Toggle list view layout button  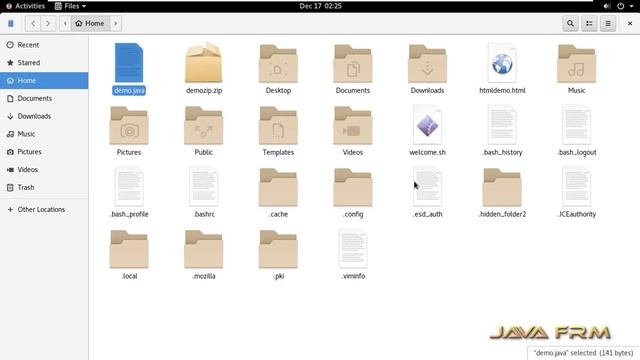tap(589, 24)
